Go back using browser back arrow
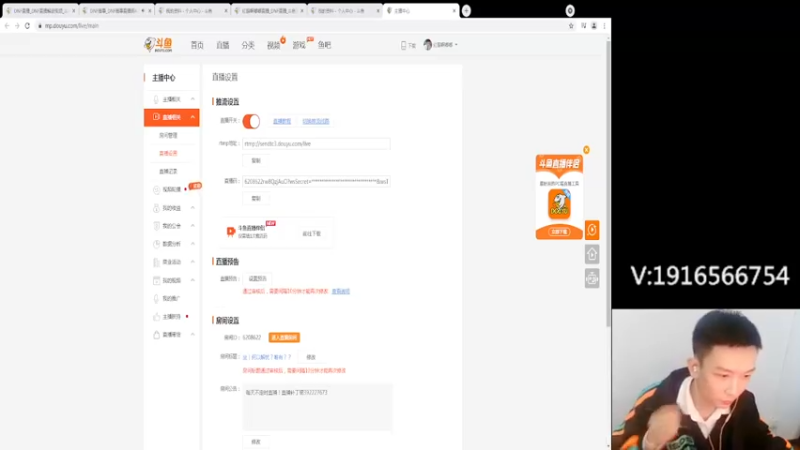Screen dimensions: 800x450 click(7, 26)
